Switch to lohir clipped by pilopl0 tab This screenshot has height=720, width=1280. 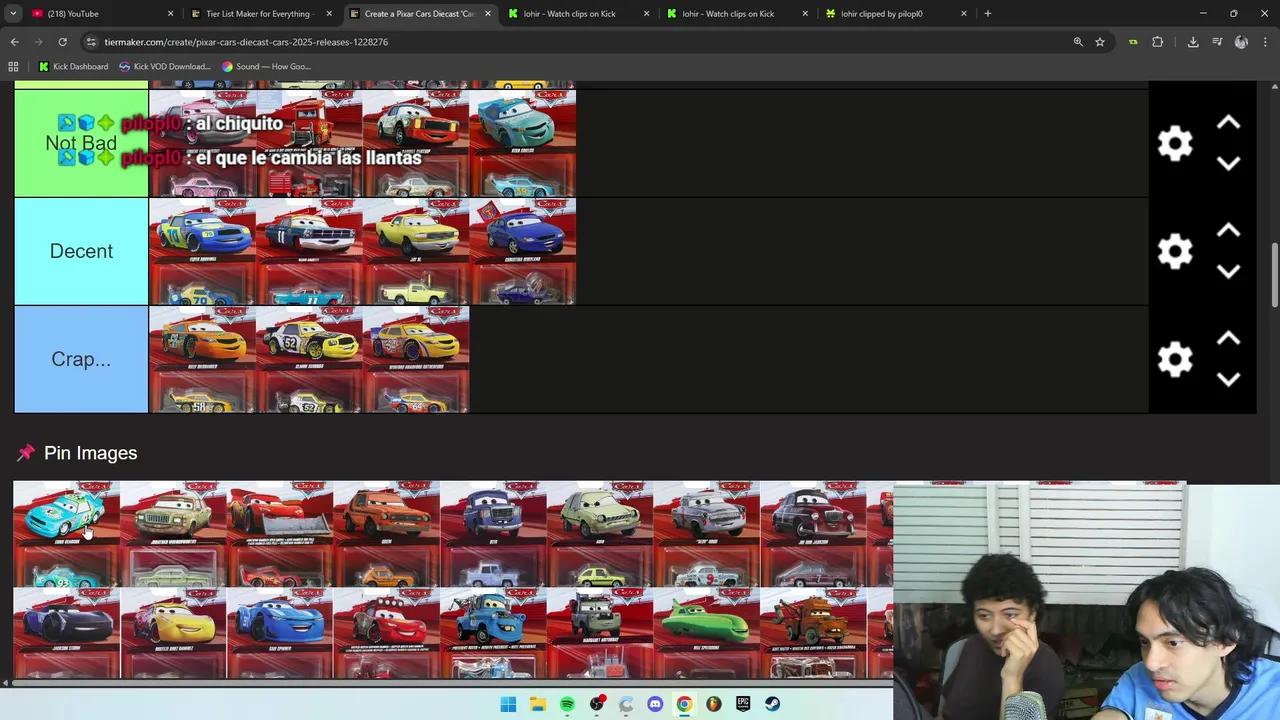(x=895, y=14)
